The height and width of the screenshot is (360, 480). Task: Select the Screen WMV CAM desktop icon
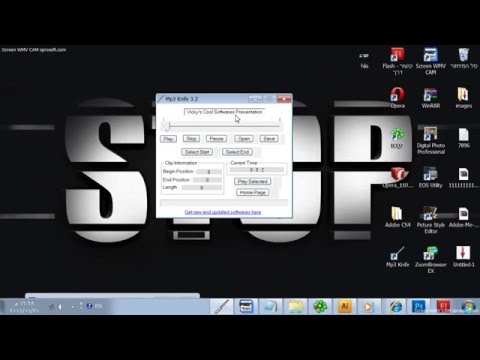point(431,61)
